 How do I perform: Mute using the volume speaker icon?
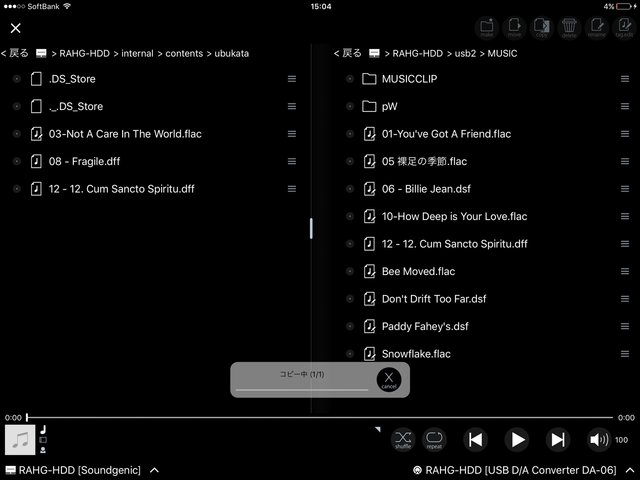point(599,439)
